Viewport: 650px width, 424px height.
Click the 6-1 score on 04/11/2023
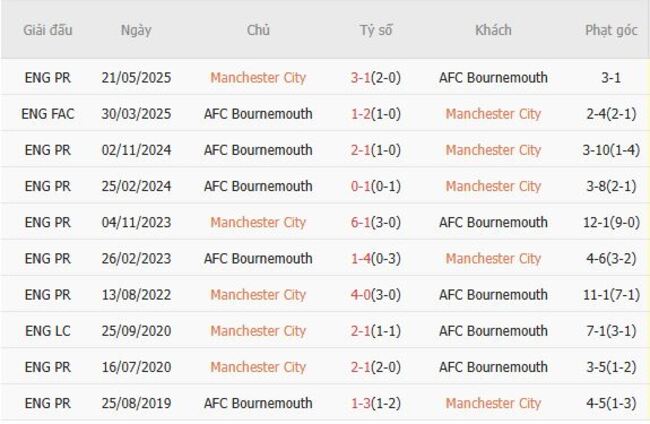[x=364, y=223]
